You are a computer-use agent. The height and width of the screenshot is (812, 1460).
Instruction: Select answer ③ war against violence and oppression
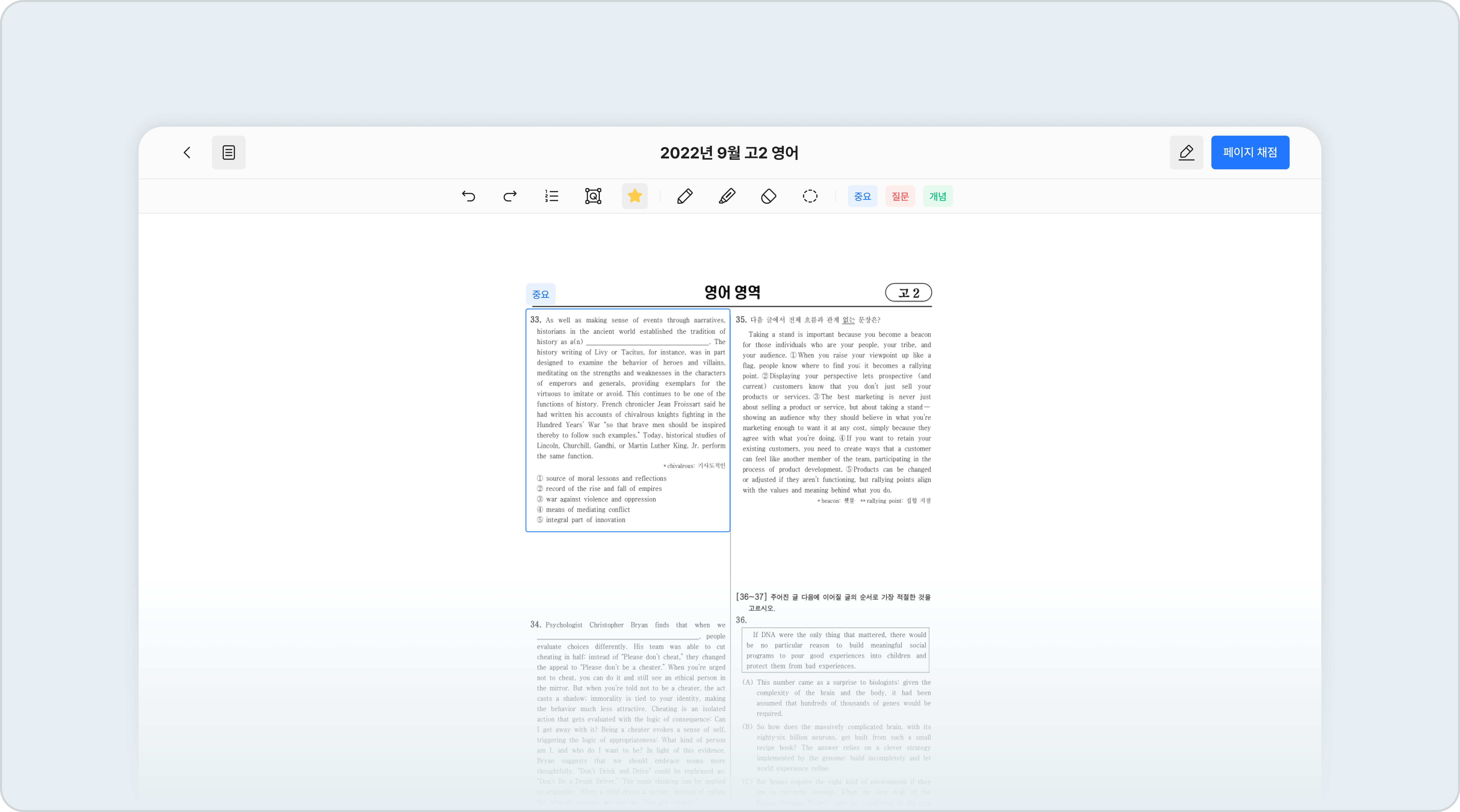(596, 499)
